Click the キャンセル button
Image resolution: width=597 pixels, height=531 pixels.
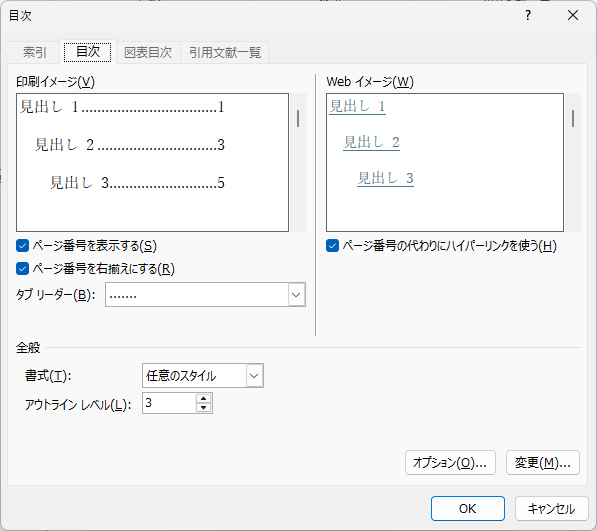[x=551, y=509]
